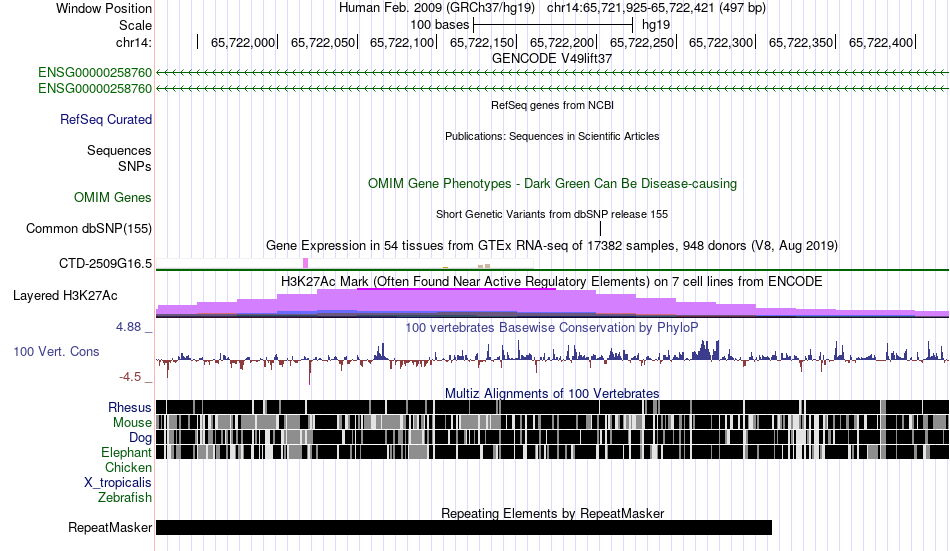Click the black RepeatMasker element bar

coord(464,527)
